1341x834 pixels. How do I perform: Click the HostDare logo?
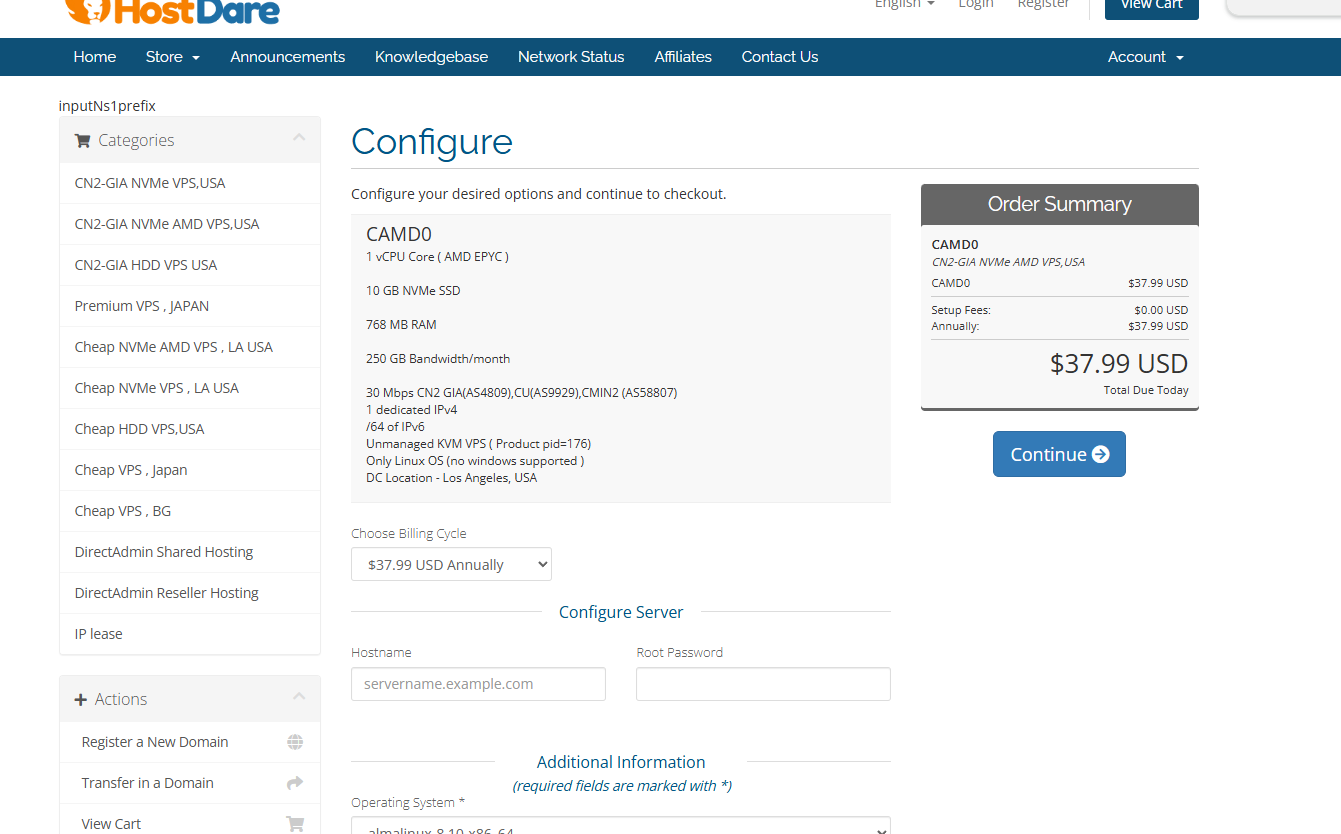click(172, 12)
